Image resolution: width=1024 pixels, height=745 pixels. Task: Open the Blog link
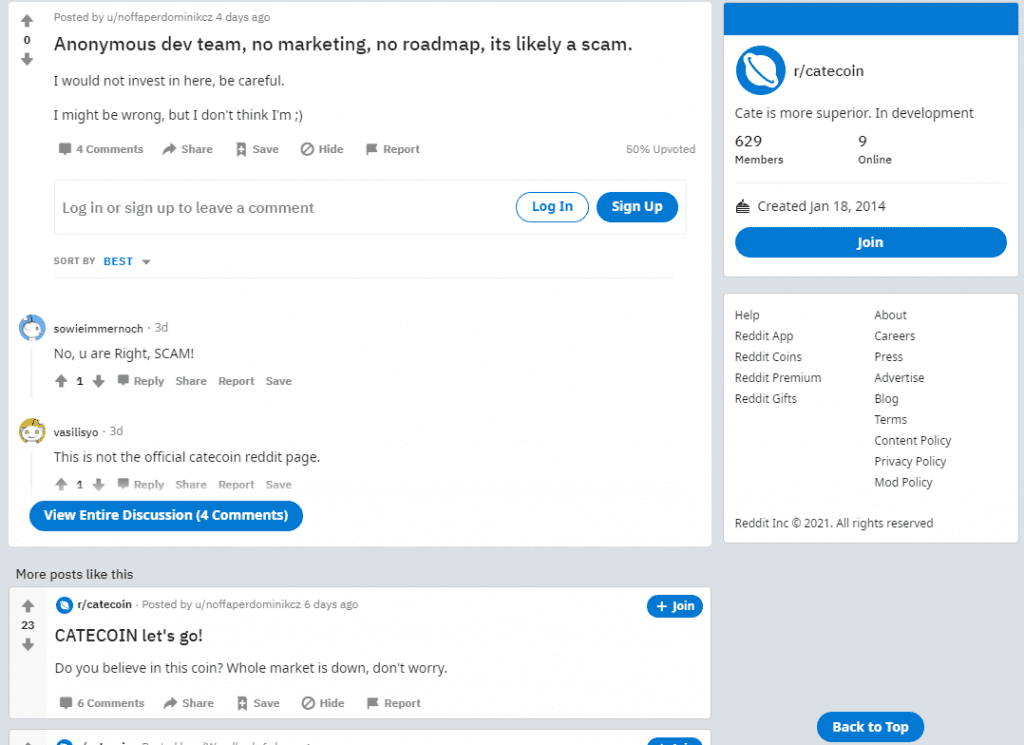coord(886,399)
